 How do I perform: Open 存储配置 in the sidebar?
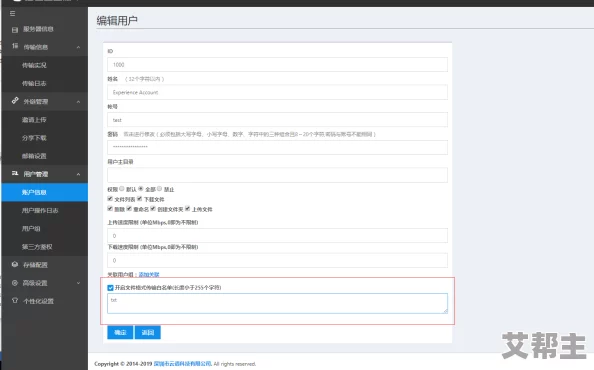click(x=45, y=265)
